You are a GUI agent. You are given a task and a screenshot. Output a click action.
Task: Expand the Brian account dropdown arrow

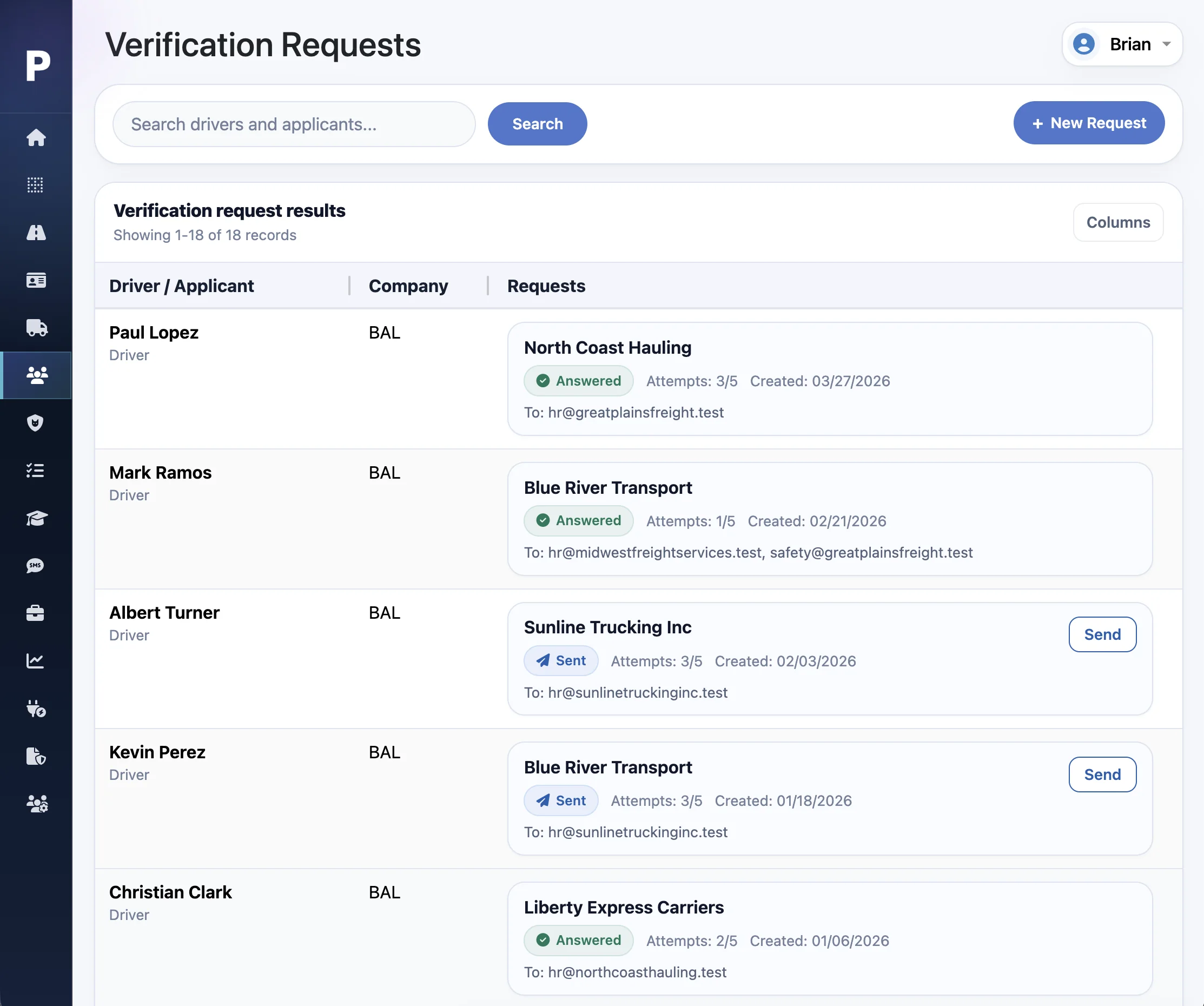tap(1166, 44)
